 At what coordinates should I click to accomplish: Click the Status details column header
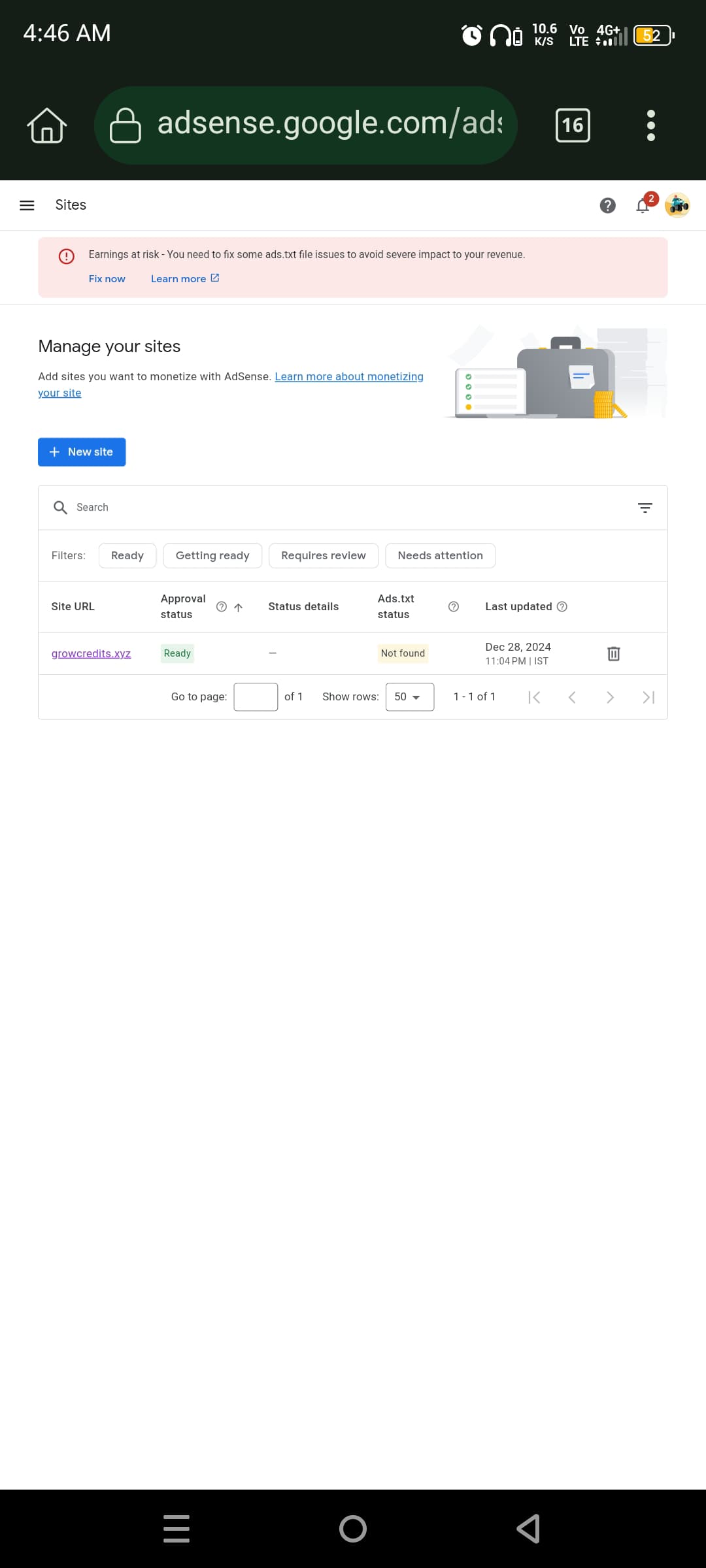(x=303, y=607)
